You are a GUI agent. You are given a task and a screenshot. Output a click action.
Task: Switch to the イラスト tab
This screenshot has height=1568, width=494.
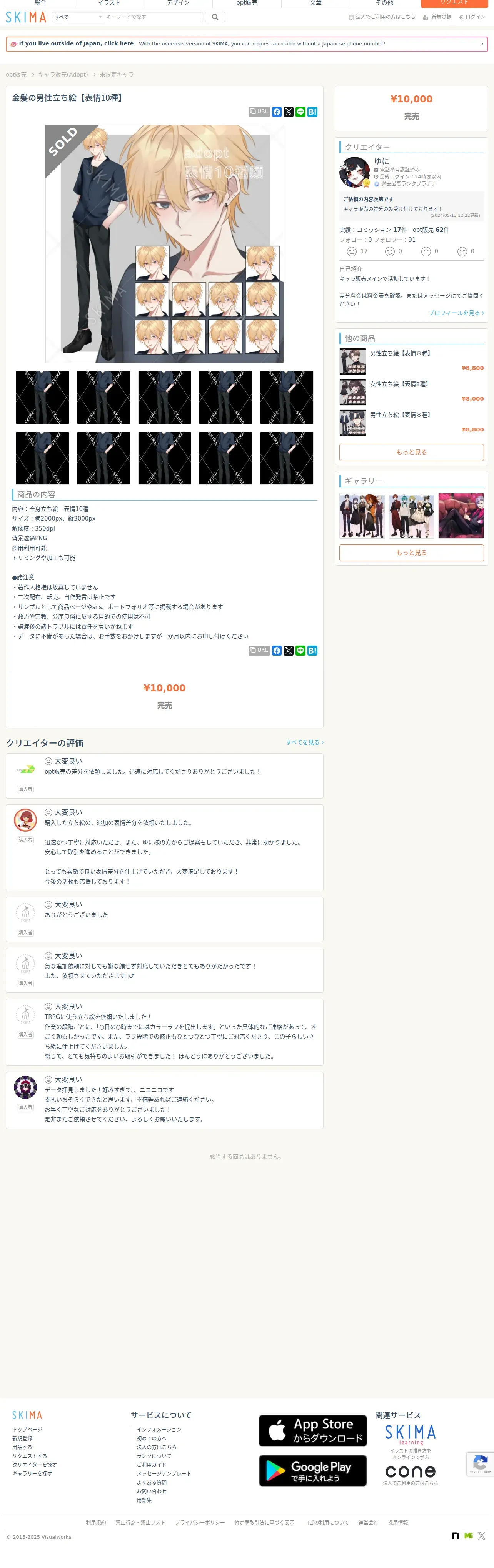click(x=109, y=3)
